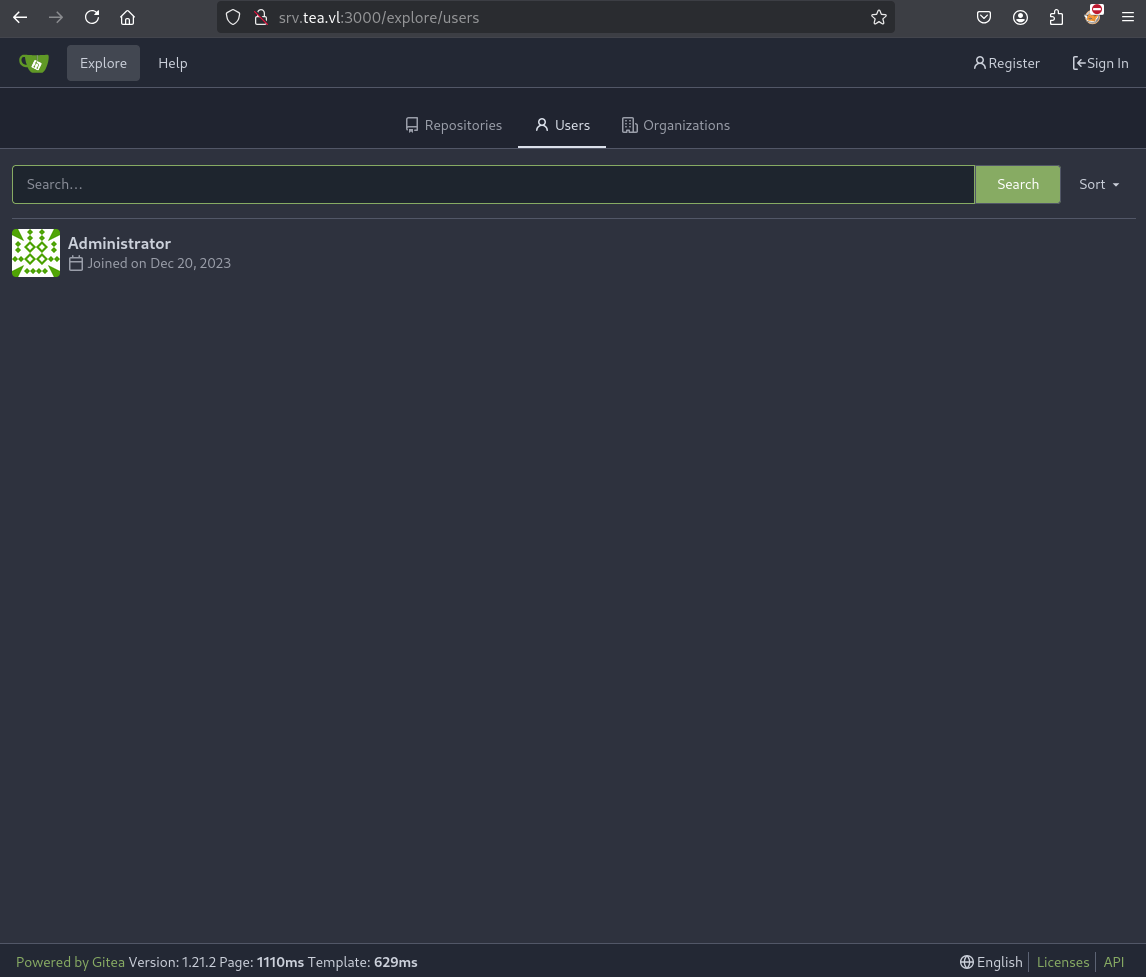Reload the current page
Image resolution: width=1146 pixels, height=977 pixels.
tap(91, 18)
